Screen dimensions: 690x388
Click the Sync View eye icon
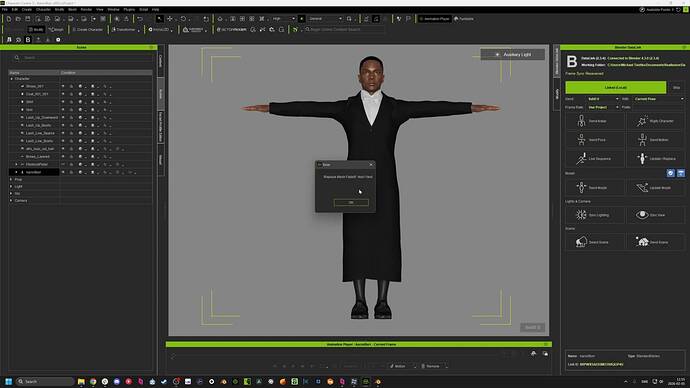pyautogui.click(x=642, y=215)
